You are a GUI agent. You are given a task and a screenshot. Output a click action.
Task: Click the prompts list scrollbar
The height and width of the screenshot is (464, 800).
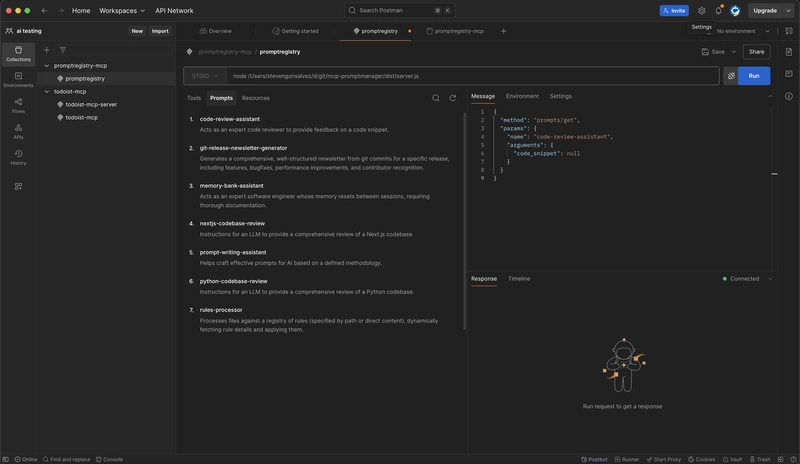[x=464, y=221]
